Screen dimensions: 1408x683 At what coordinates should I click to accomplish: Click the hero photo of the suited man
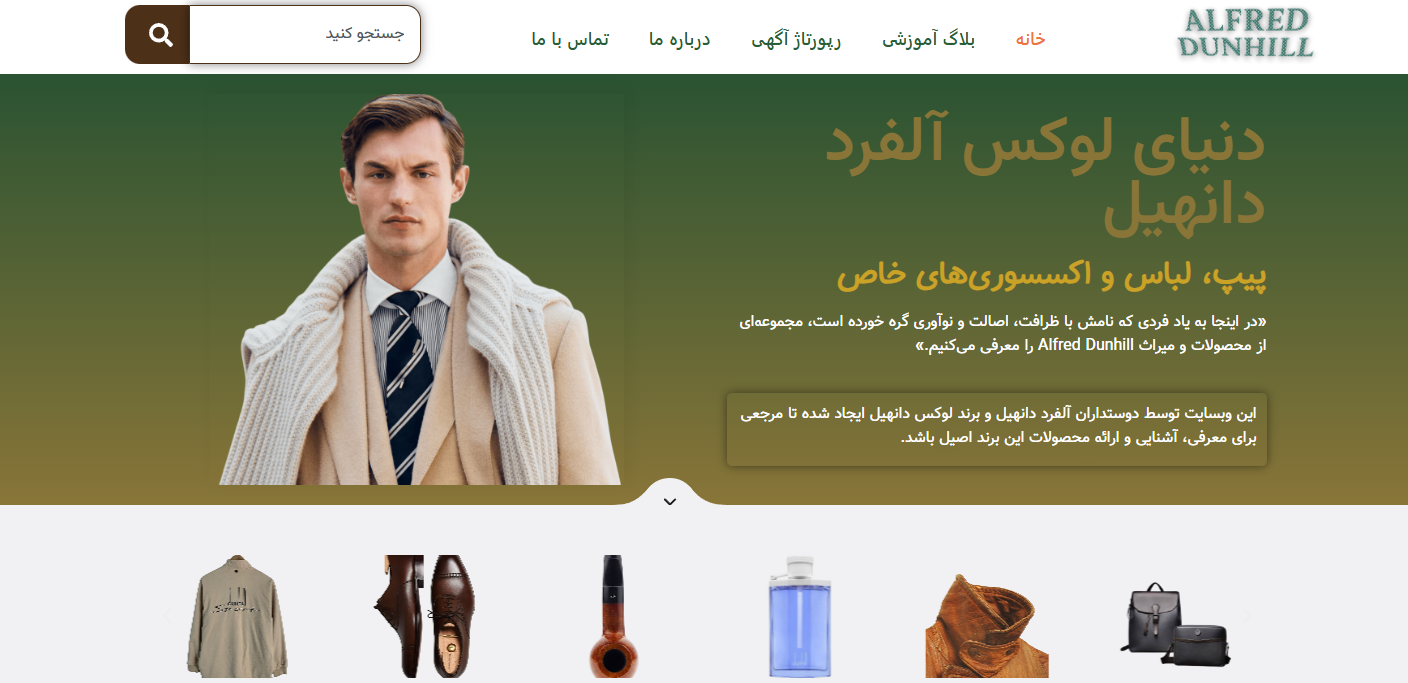point(416,290)
